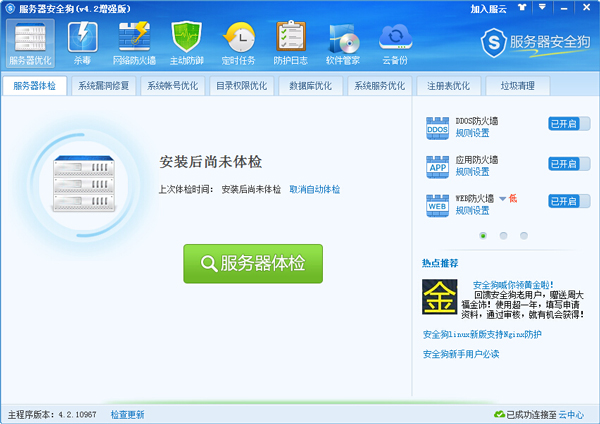The width and height of the screenshot is (600, 424).
Task: Switch to 系统帐号优化 tab
Action: 173,86
